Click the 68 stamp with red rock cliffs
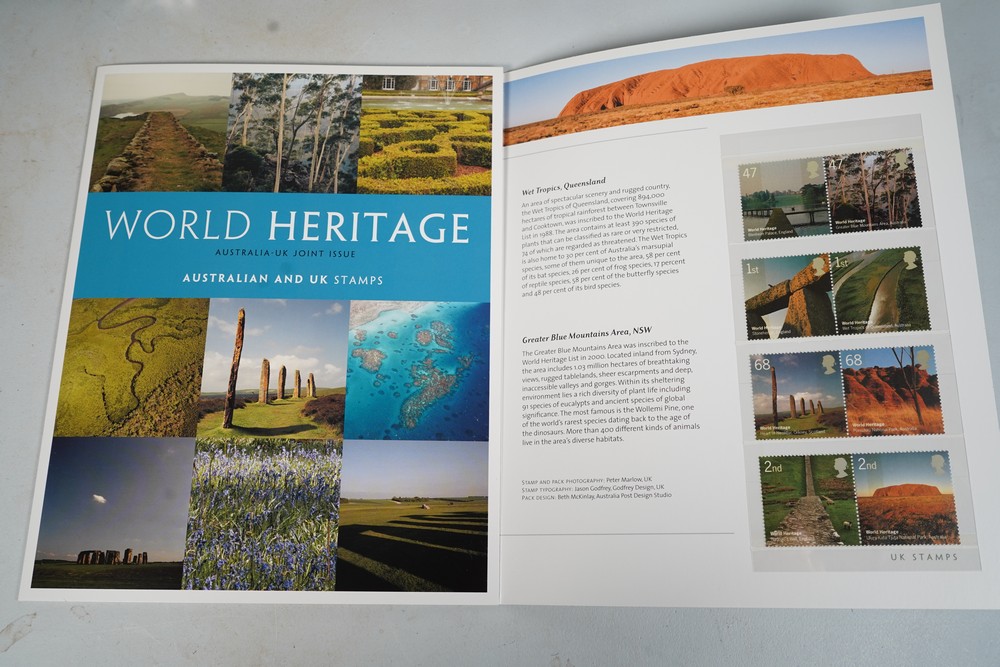Screen dimensions: 1000x667 click(892, 391)
